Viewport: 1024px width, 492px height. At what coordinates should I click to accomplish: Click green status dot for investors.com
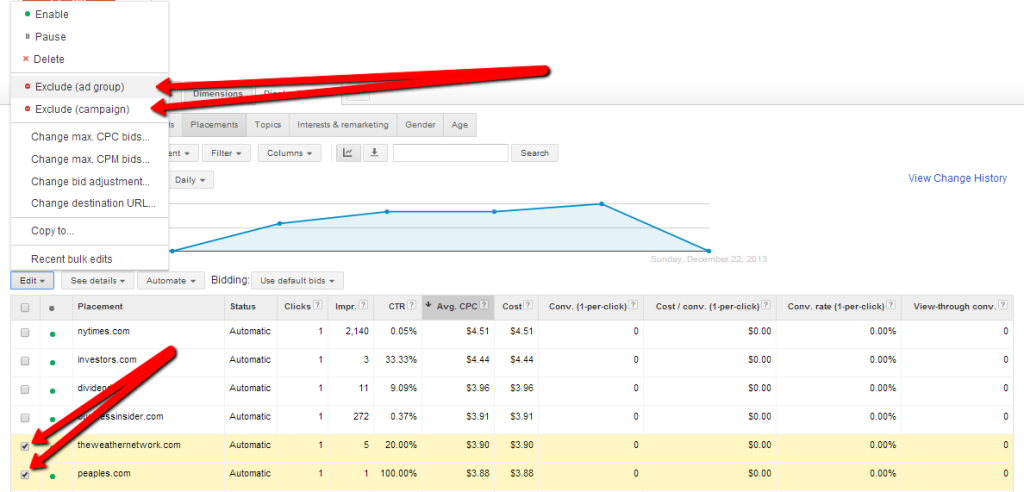[x=52, y=363]
